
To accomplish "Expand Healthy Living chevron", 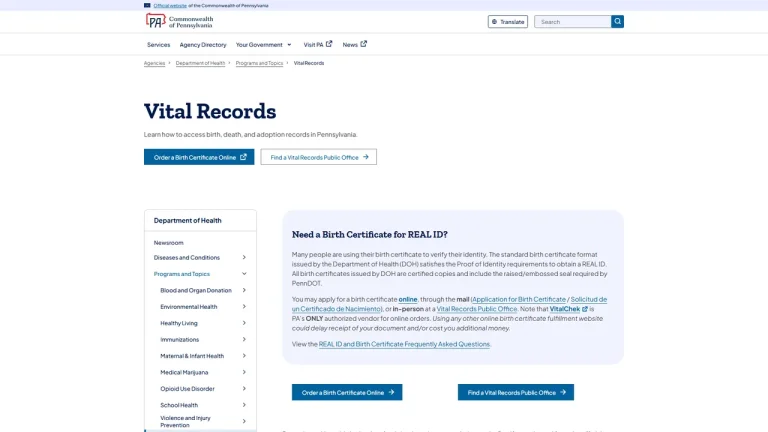I will pos(244,323).
